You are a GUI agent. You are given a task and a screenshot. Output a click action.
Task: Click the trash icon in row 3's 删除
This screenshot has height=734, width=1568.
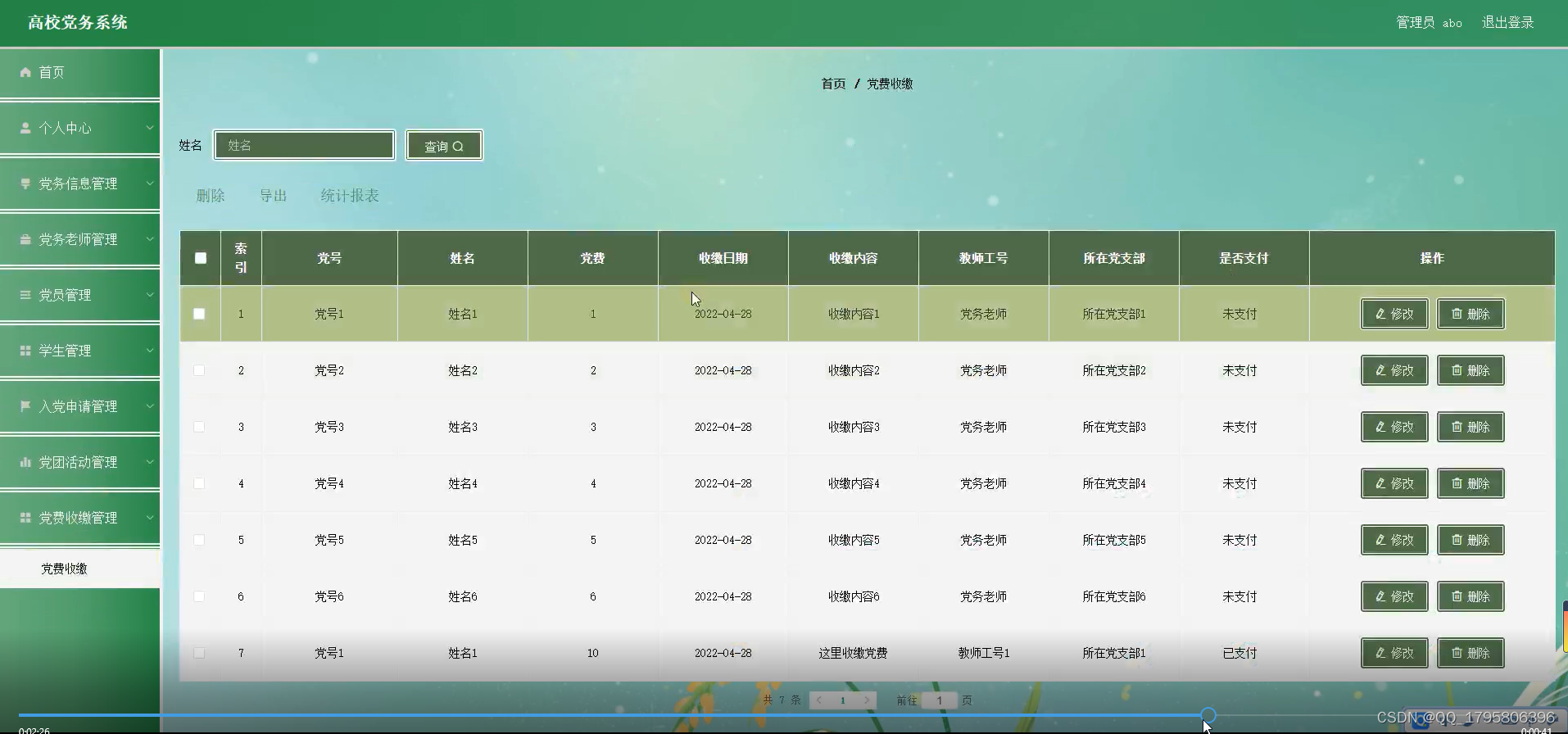pyautogui.click(x=1457, y=427)
